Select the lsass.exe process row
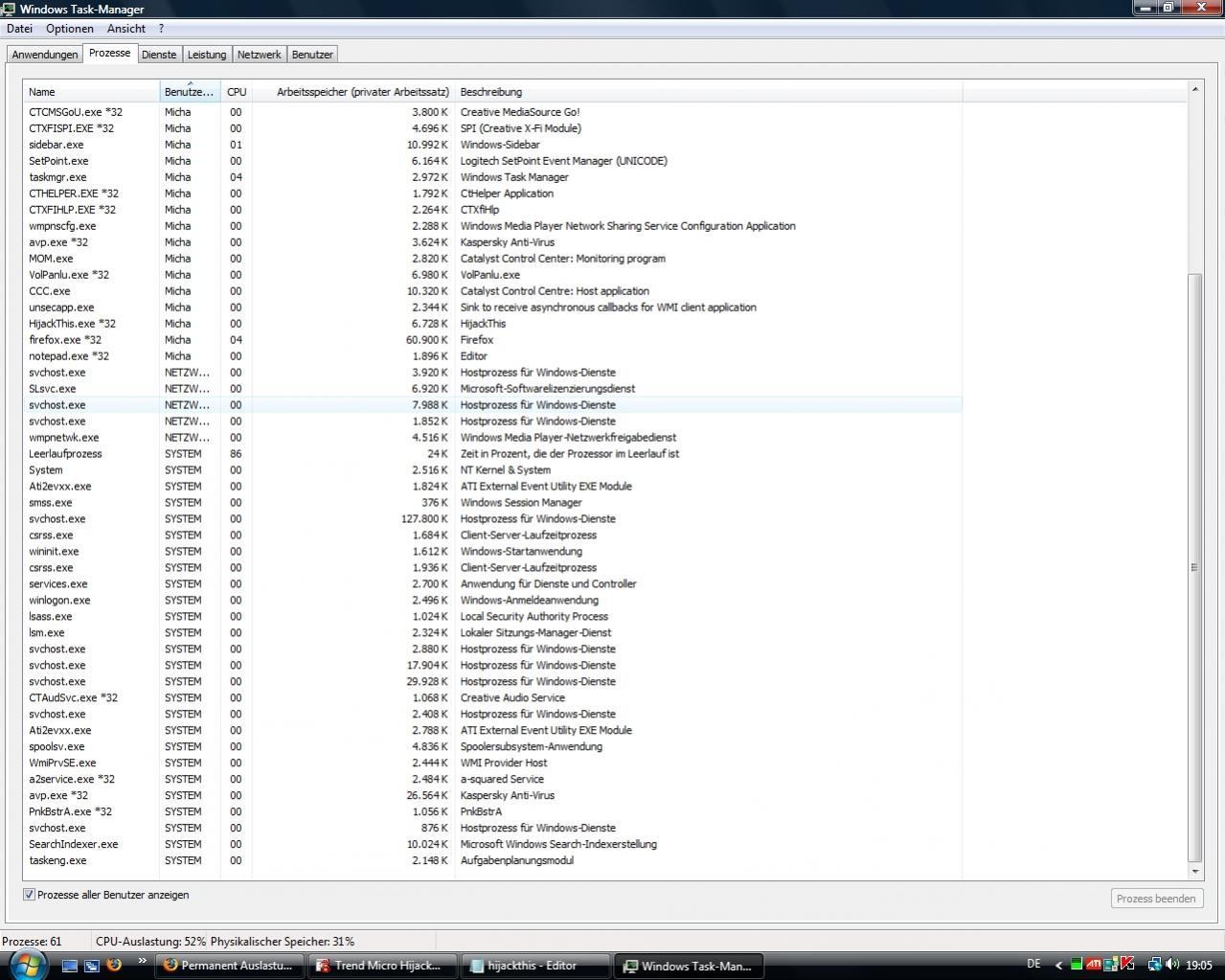Screen dimensions: 1225x980 click(x=492, y=617)
